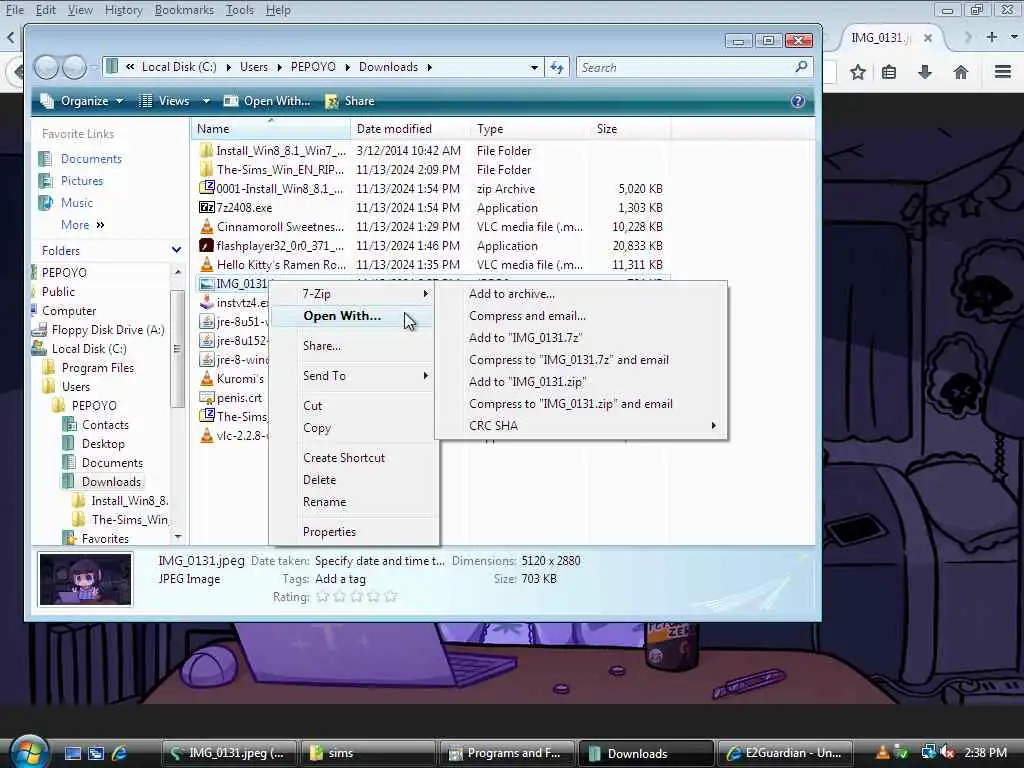Click the refresh button beside address bar
The image size is (1024, 768).
(x=557, y=67)
